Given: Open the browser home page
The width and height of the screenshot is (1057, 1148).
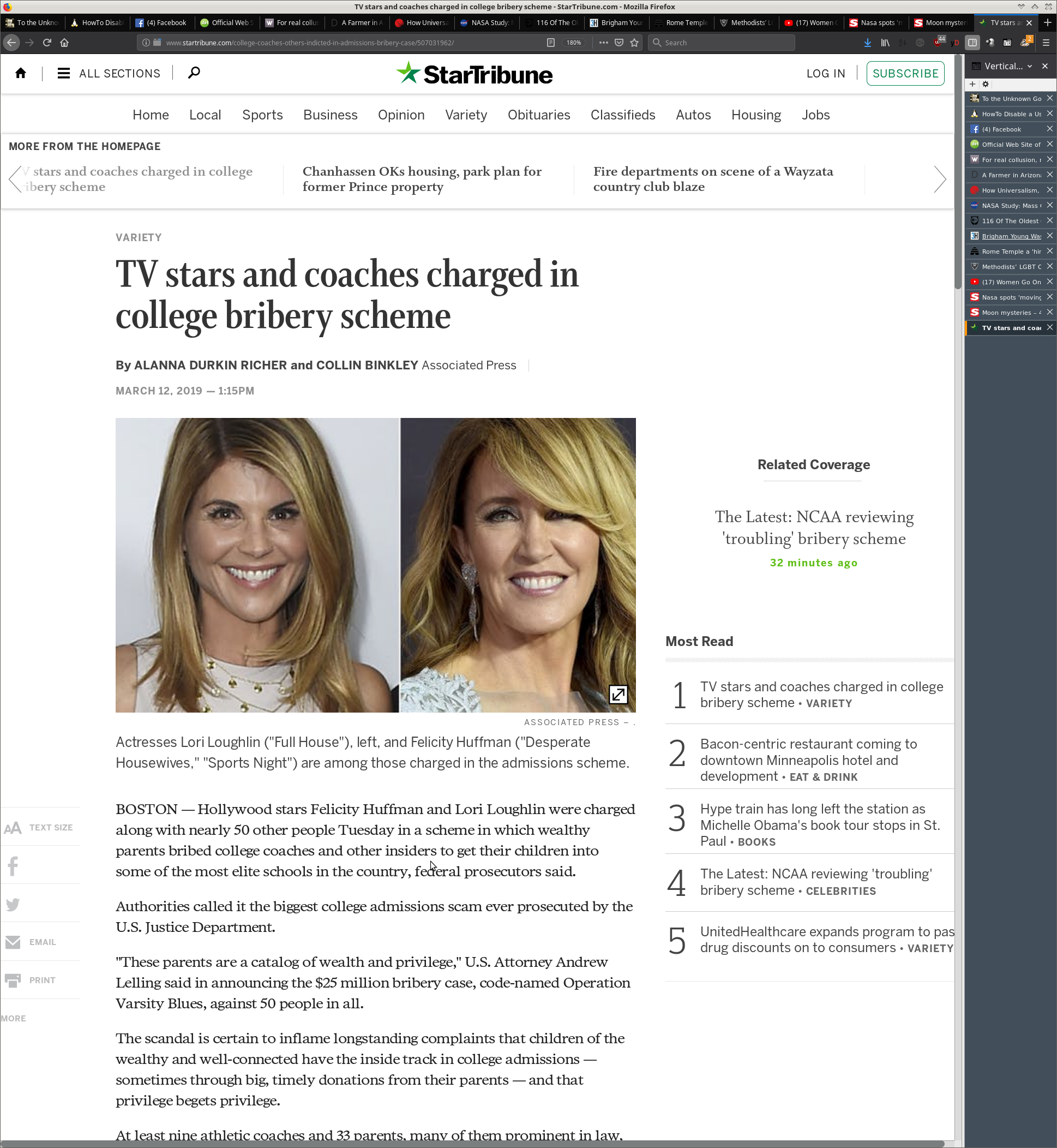Looking at the screenshot, I should [64, 43].
